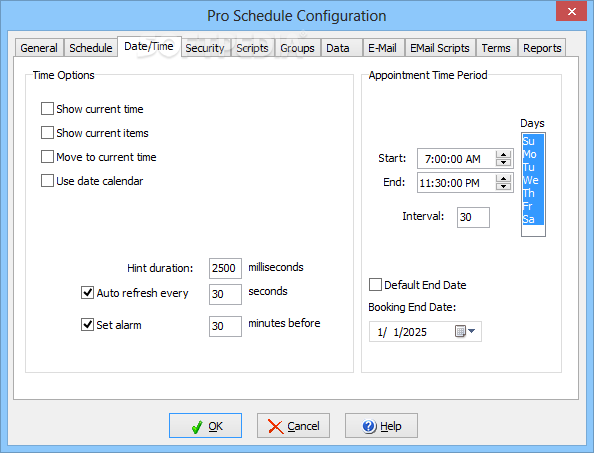Image resolution: width=594 pixels, height=453 pixels.
Task: Open the Security tab
Action: click(x=205, y=48)
